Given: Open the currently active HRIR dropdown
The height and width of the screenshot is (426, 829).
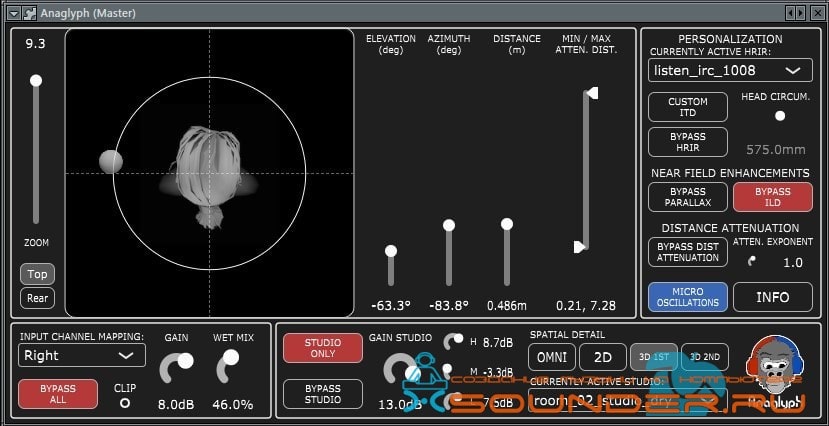Looking at the screenshot, I should coord(730,70).
